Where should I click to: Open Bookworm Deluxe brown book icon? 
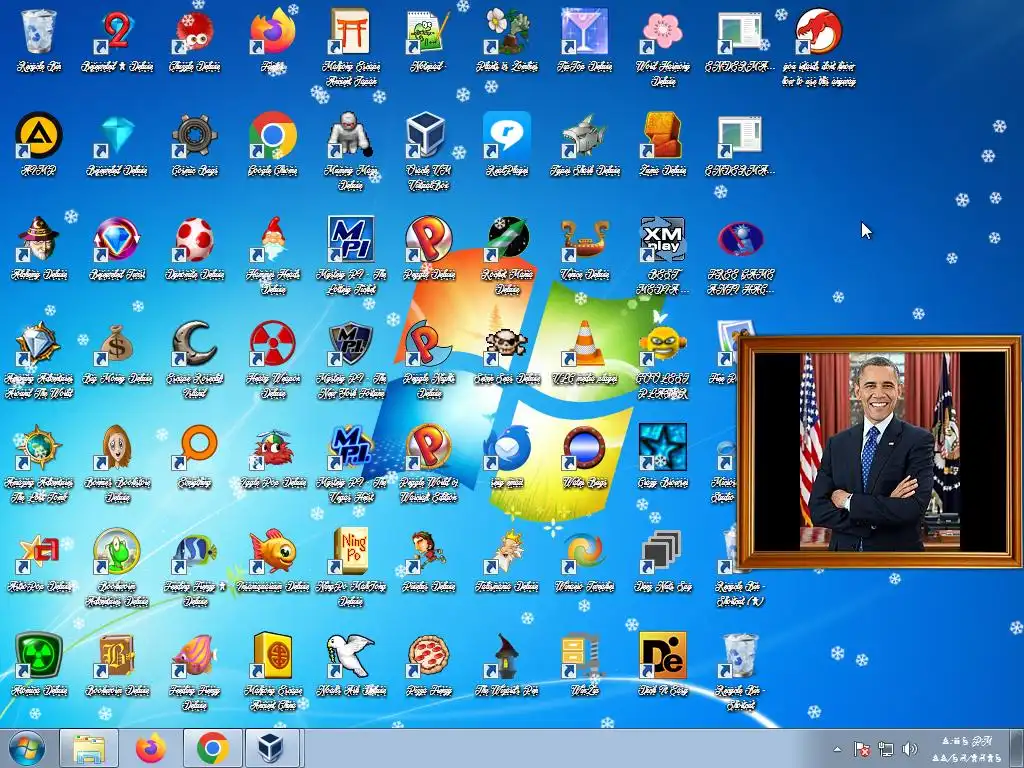(116, 655)
